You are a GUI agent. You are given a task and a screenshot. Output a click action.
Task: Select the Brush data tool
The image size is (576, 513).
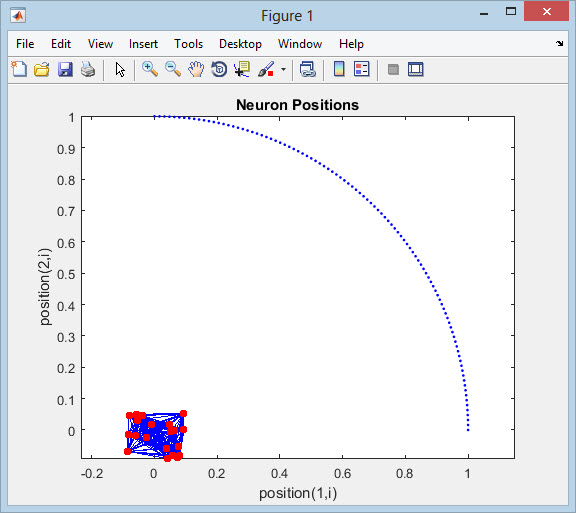tap(266, 69)
